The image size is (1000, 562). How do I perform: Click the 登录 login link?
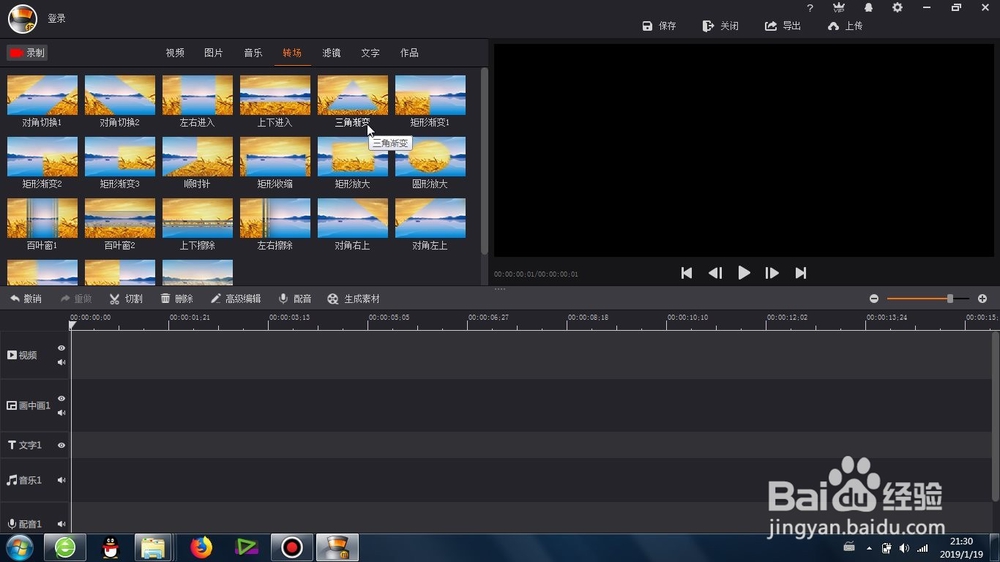pyautogui.click(x=57, y=18)
